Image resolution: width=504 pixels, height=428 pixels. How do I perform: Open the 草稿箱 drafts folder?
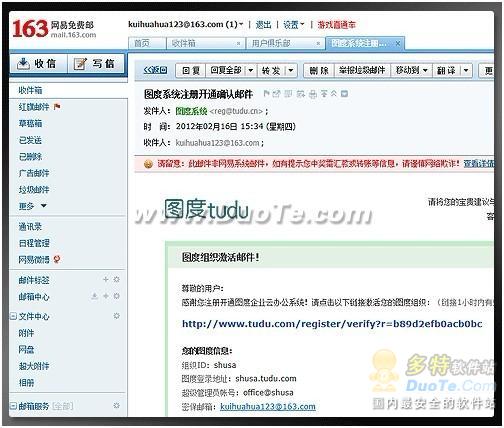[30, 124]
